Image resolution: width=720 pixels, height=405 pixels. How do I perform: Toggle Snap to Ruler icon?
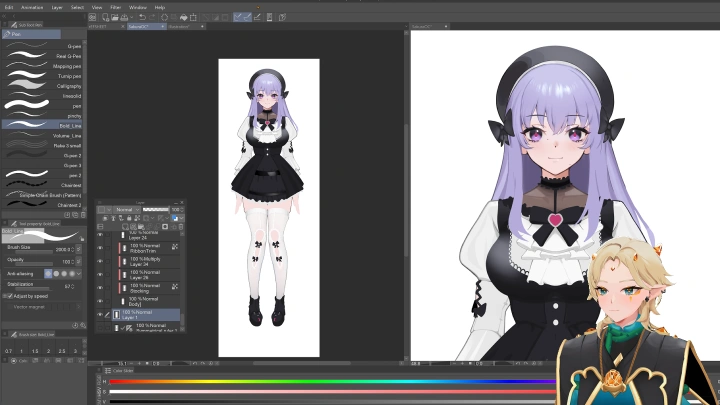click(237, 17)
